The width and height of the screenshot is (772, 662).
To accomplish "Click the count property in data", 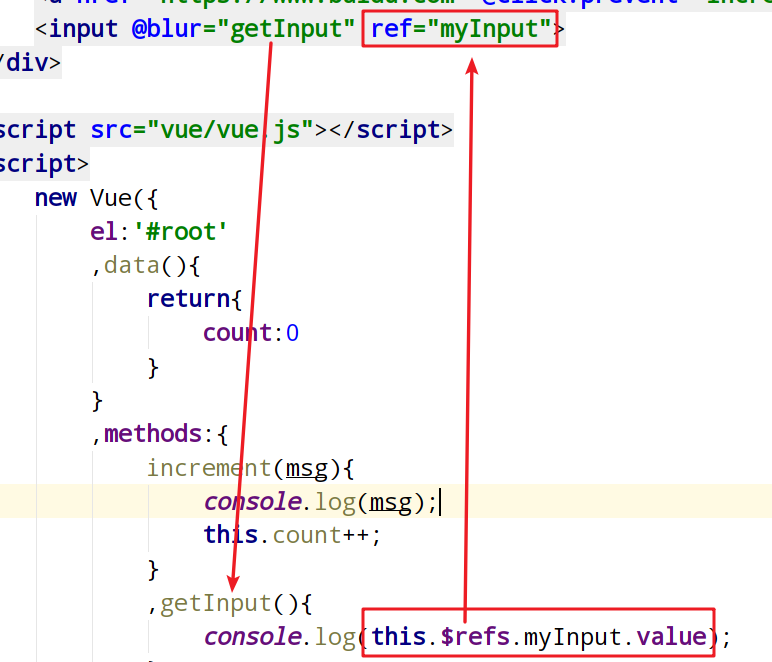I will coord(237,333).
